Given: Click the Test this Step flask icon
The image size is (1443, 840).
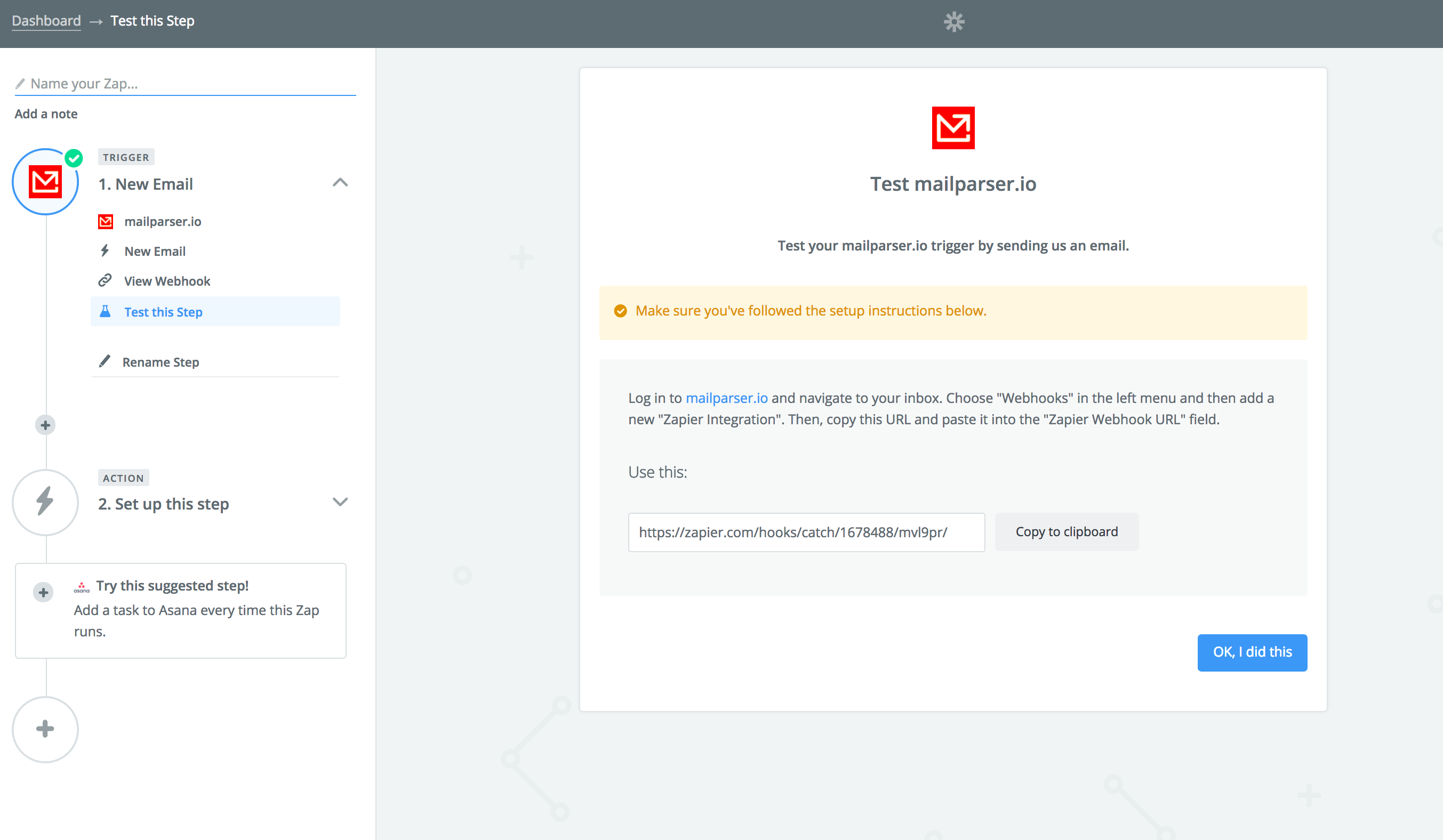Looking at the screenshot, I should [106, 311].
